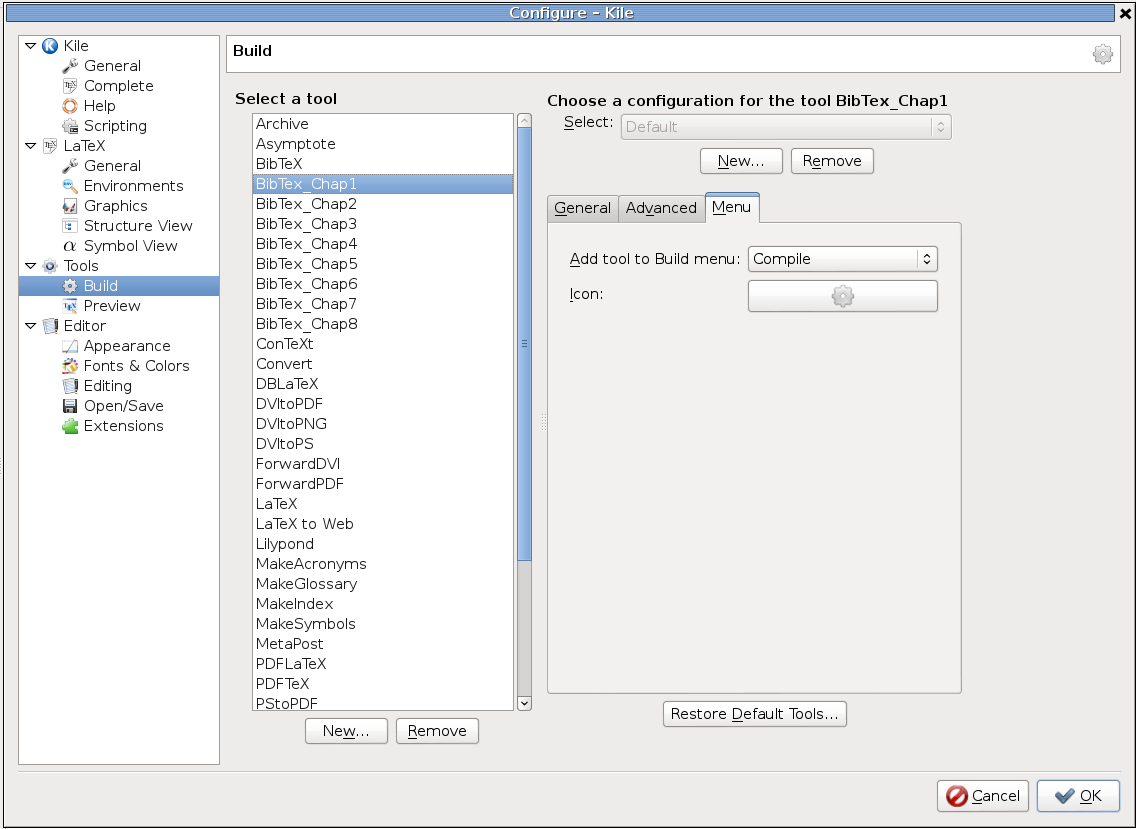Select Archive in the tool list
The width and height of the screenshot is (1136, 829).
pos(383,124)
